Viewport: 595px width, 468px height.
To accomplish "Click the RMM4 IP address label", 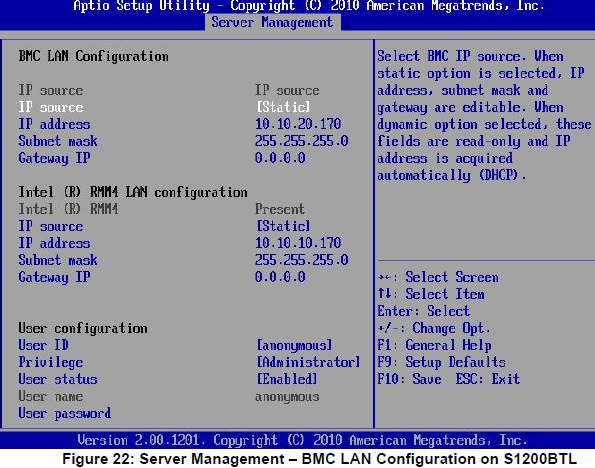I will pyautogui.click(x=54, y=243).
